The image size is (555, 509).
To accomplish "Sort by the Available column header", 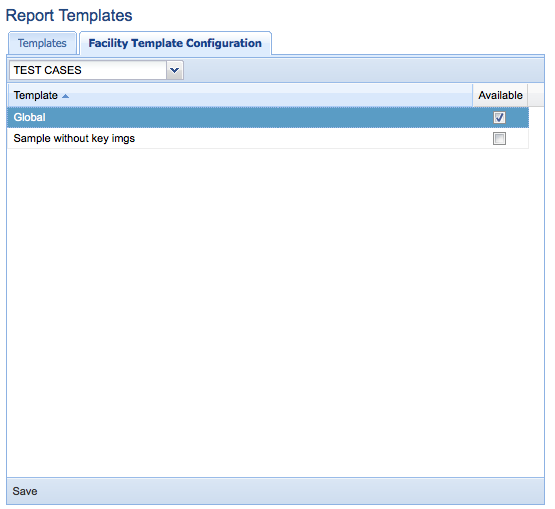I will tap(500, 95).
